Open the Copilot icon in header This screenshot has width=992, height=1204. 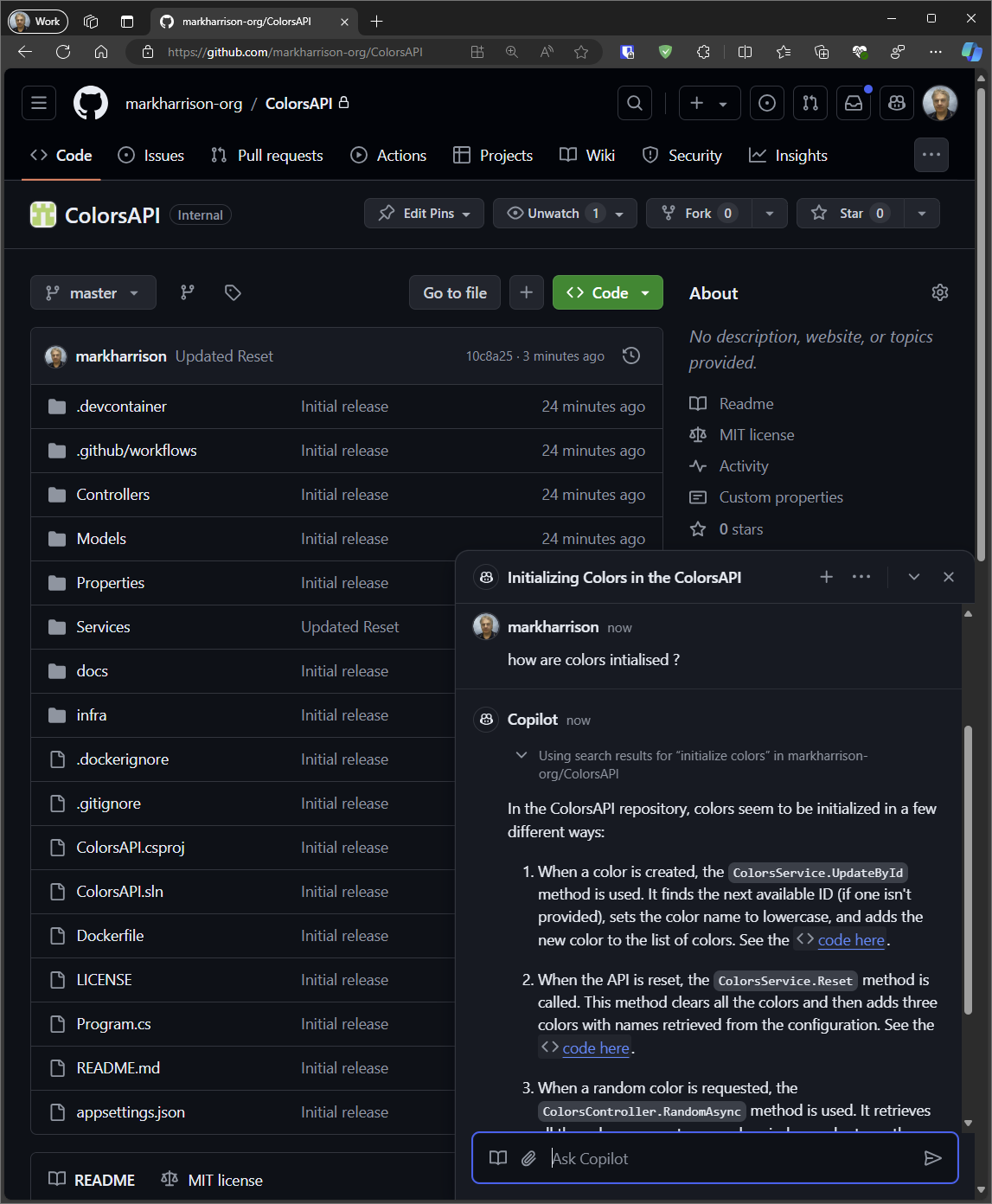coord(897,104)
